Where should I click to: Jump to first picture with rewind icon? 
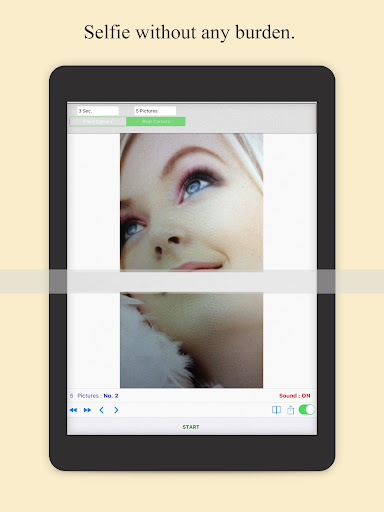73,410
